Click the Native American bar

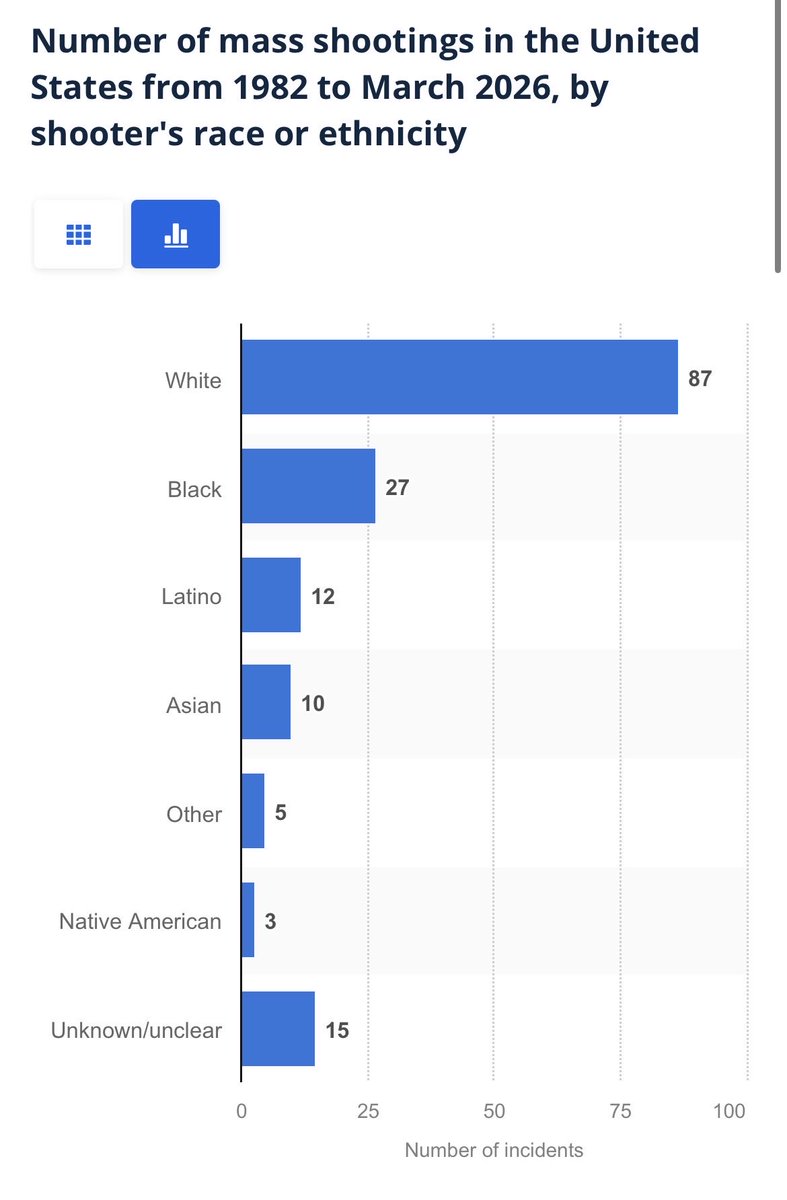click(248, 920)
